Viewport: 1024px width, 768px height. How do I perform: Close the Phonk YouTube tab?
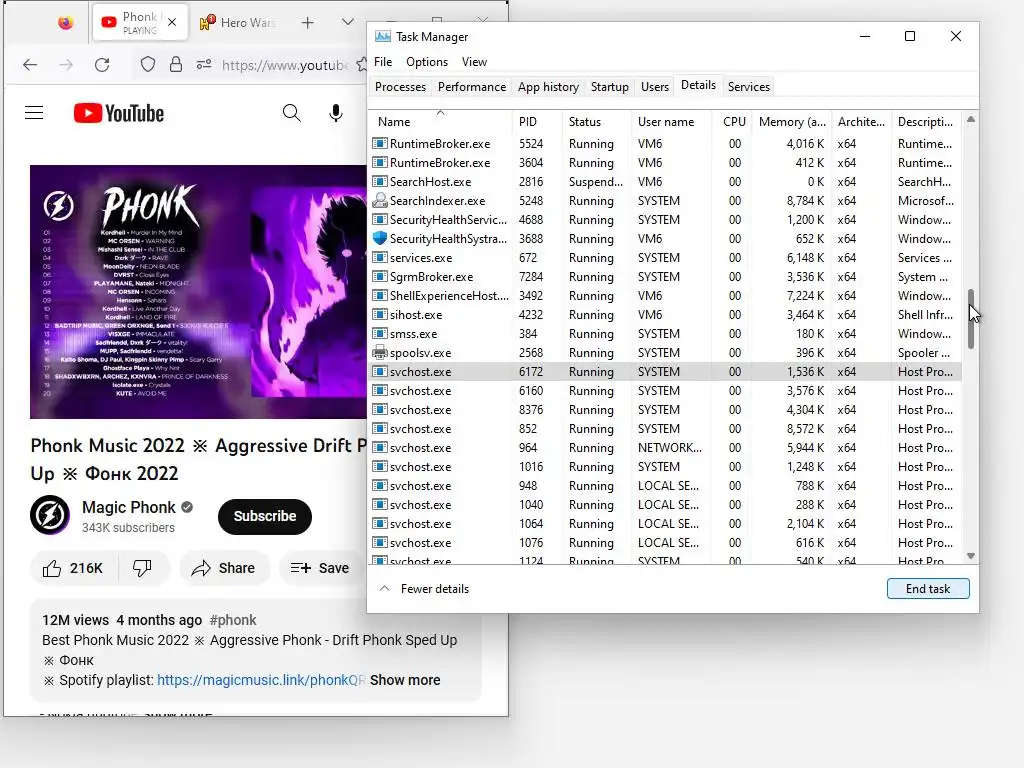172,22
